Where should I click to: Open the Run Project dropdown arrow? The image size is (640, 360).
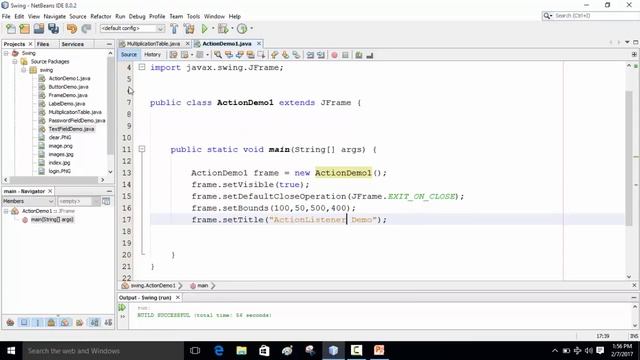point(213,29)
